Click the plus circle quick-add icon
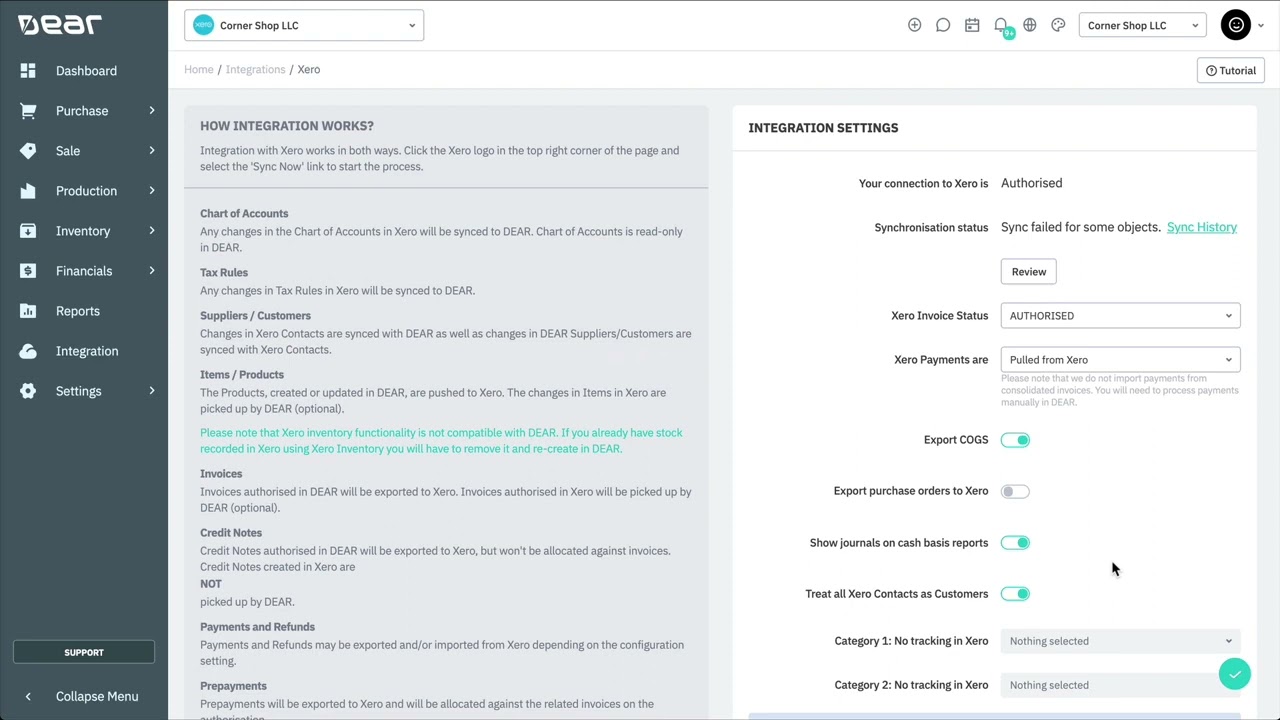This screenshot has height=720, width=1280. click(x=914, y=25)
